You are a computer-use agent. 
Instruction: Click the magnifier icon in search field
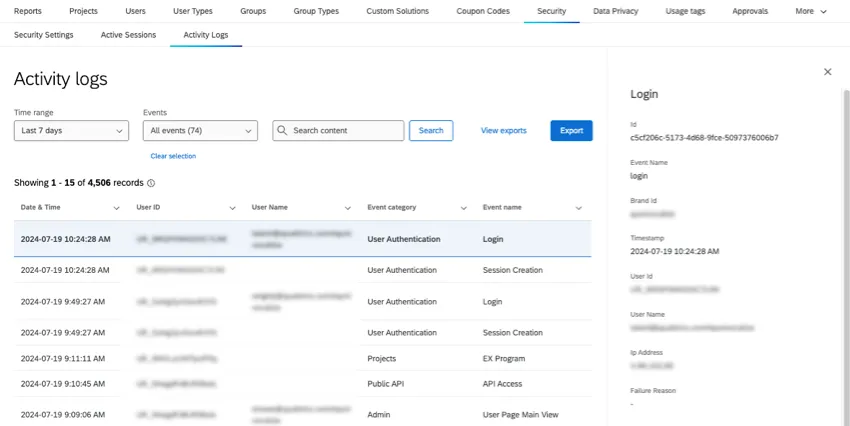click(x=282, y=131)
